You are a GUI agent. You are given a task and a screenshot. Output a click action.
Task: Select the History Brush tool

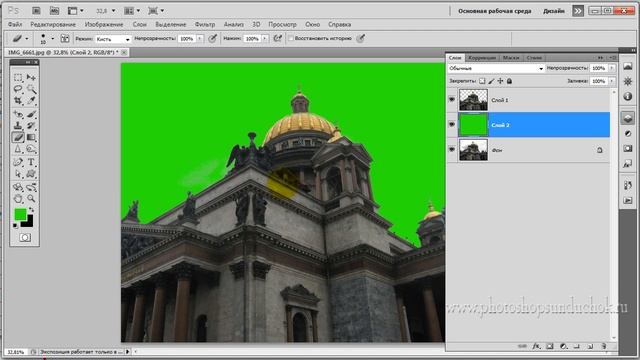click(31, 125)
